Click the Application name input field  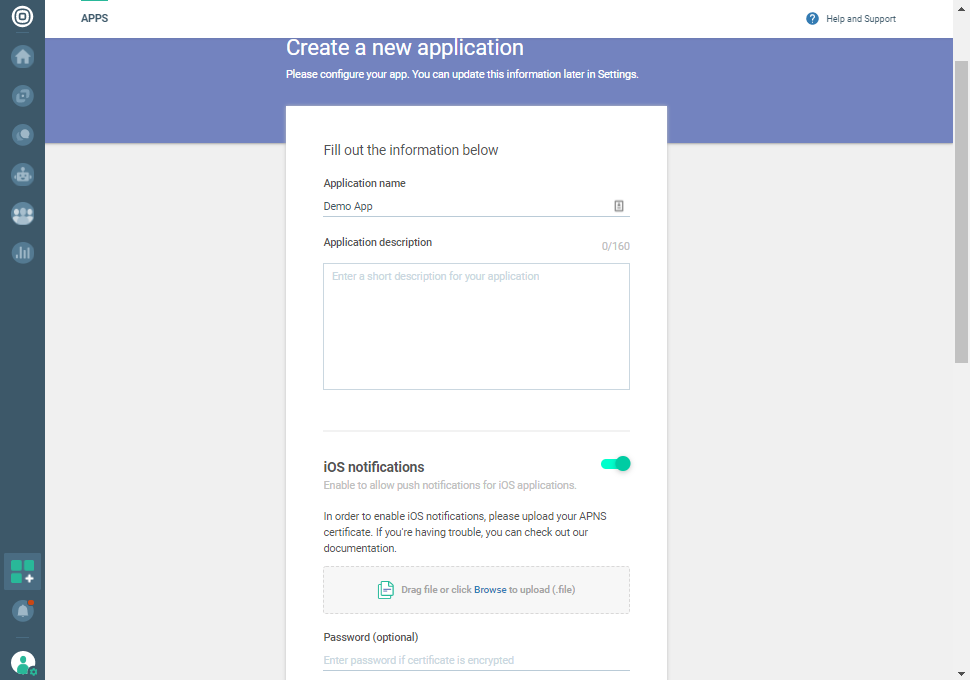coord(465,206)
